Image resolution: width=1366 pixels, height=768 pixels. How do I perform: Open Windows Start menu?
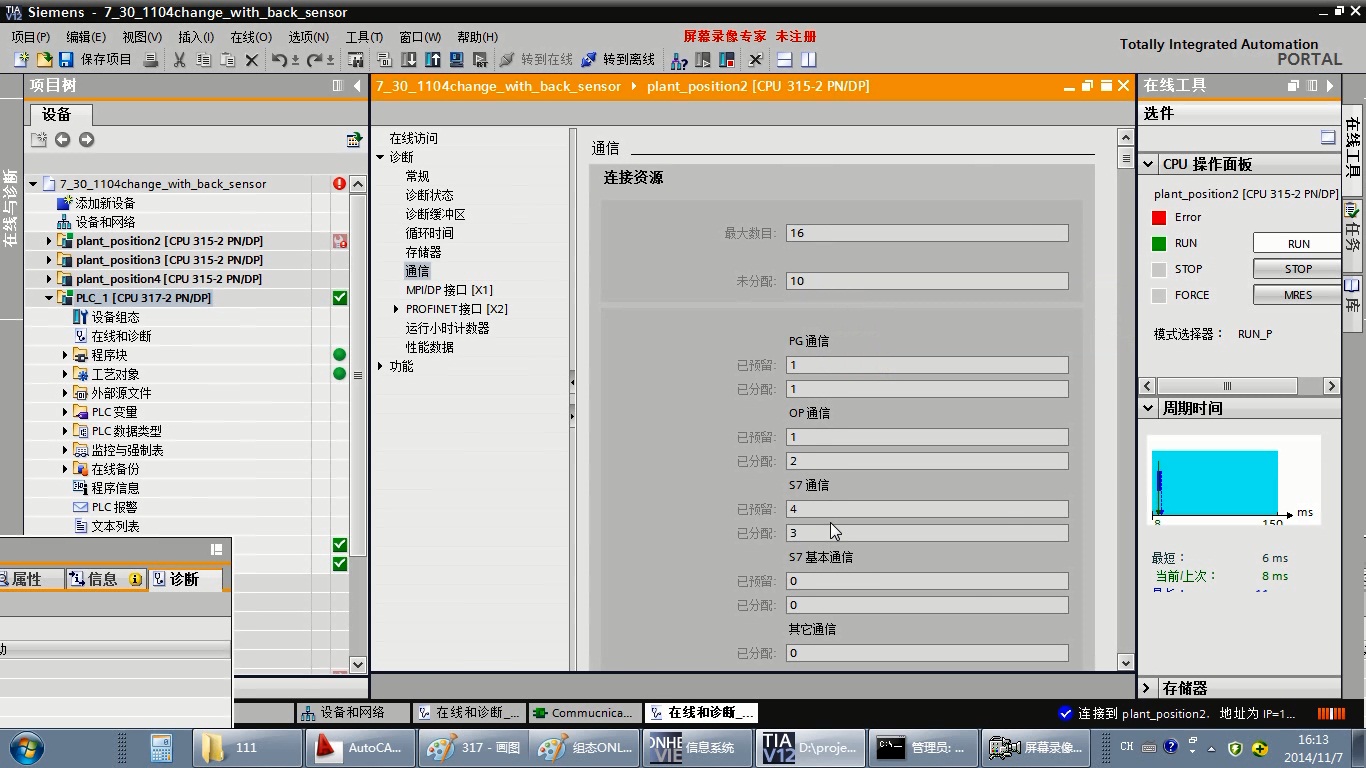pos(27,747)
